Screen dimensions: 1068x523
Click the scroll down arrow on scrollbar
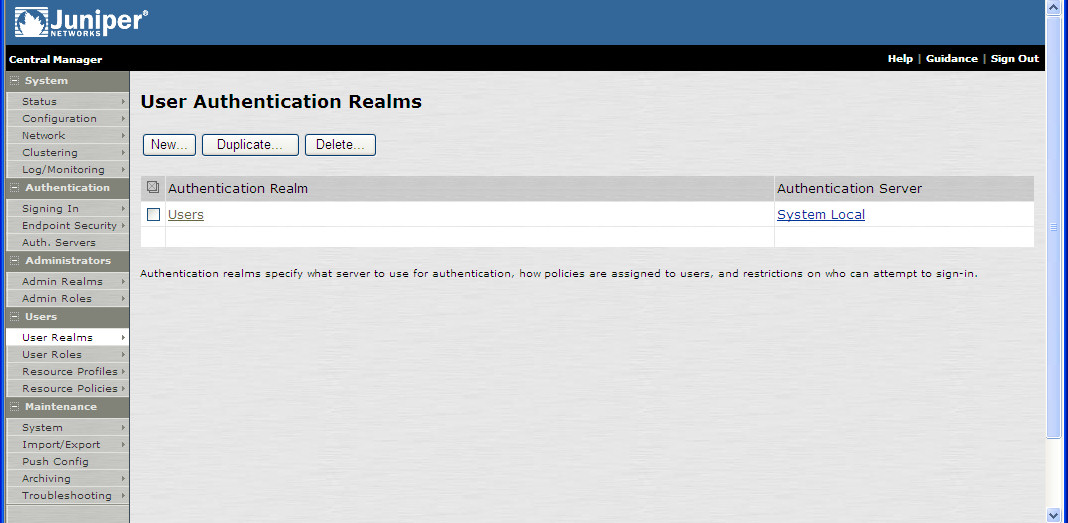[1052, 514]
